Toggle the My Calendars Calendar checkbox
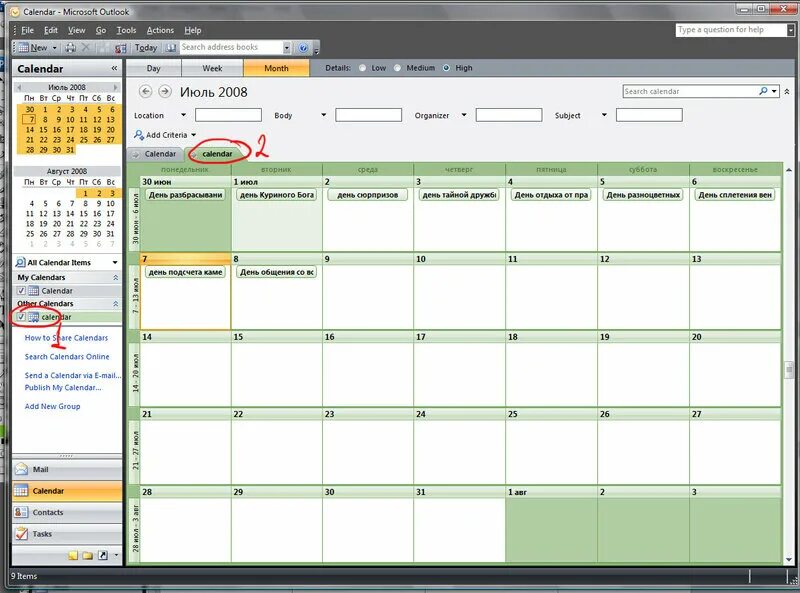Image resolution: width=800 pixels, height=593 pixels. (21, 290)
